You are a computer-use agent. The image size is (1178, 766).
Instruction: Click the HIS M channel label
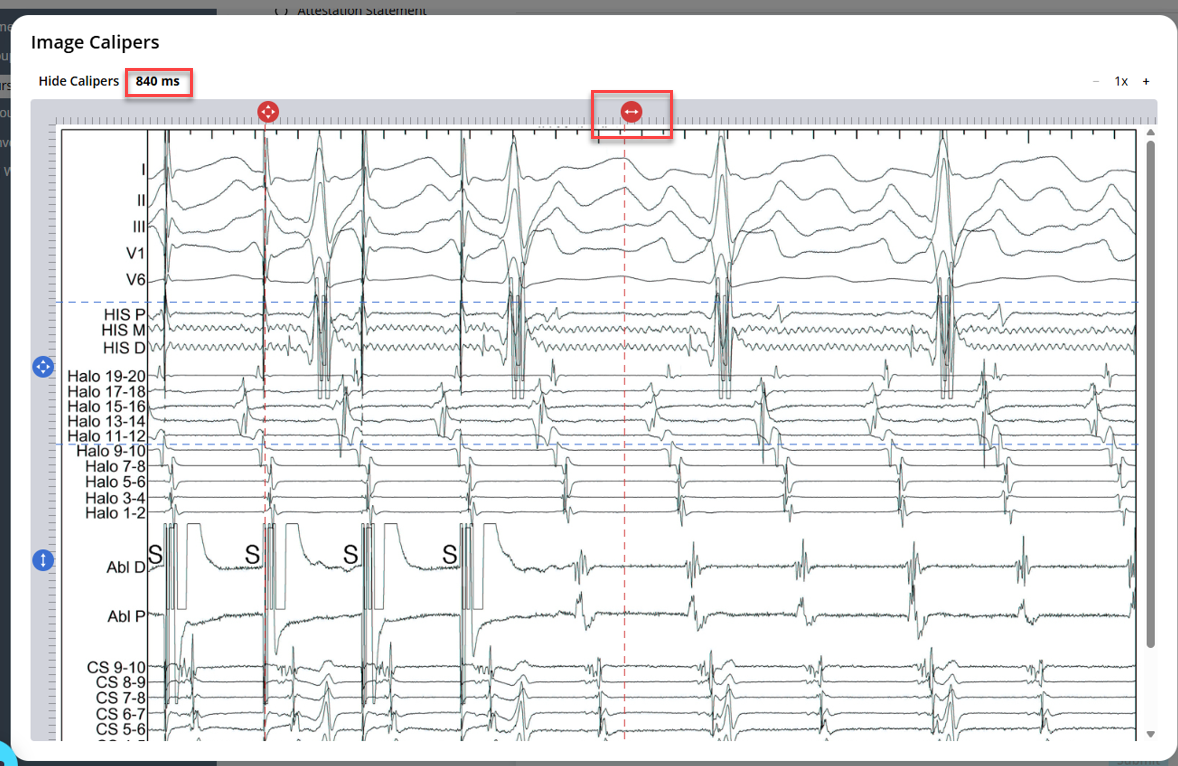(123, 330)
